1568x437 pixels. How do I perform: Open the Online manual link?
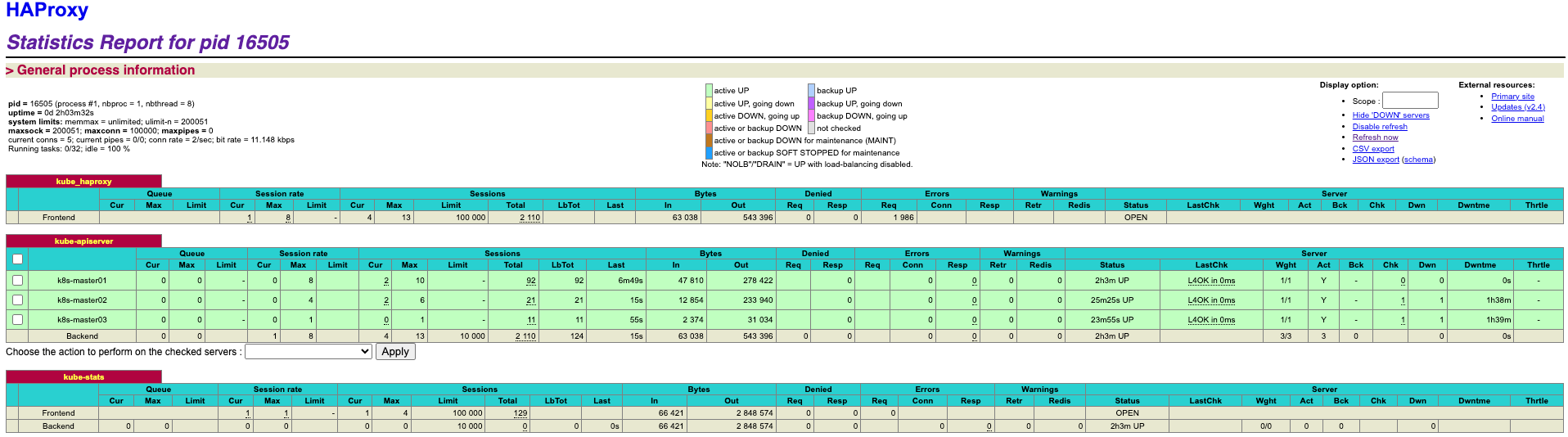[1517, 119]
